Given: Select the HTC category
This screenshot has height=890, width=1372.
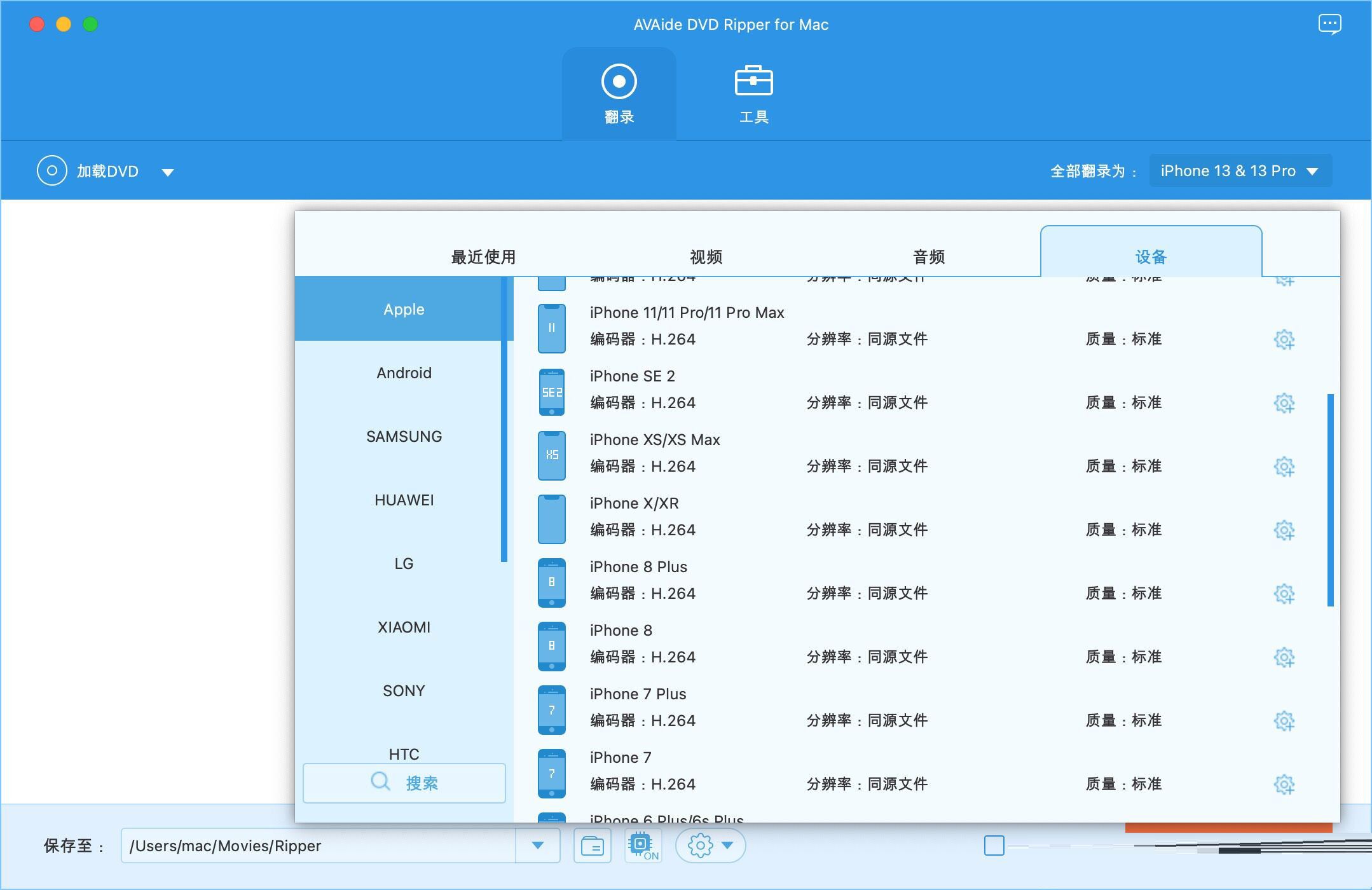Looking at the screenshot, I should 404,753.
